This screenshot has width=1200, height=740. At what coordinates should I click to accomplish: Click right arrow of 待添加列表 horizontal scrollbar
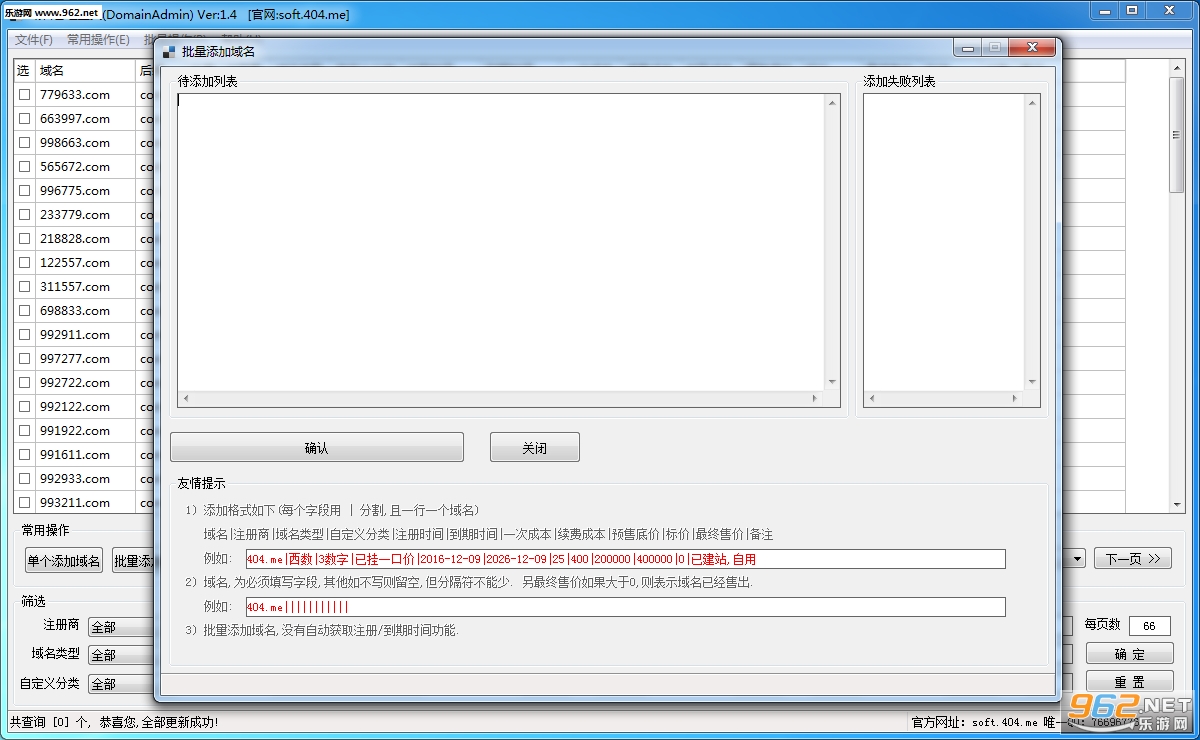817,398
